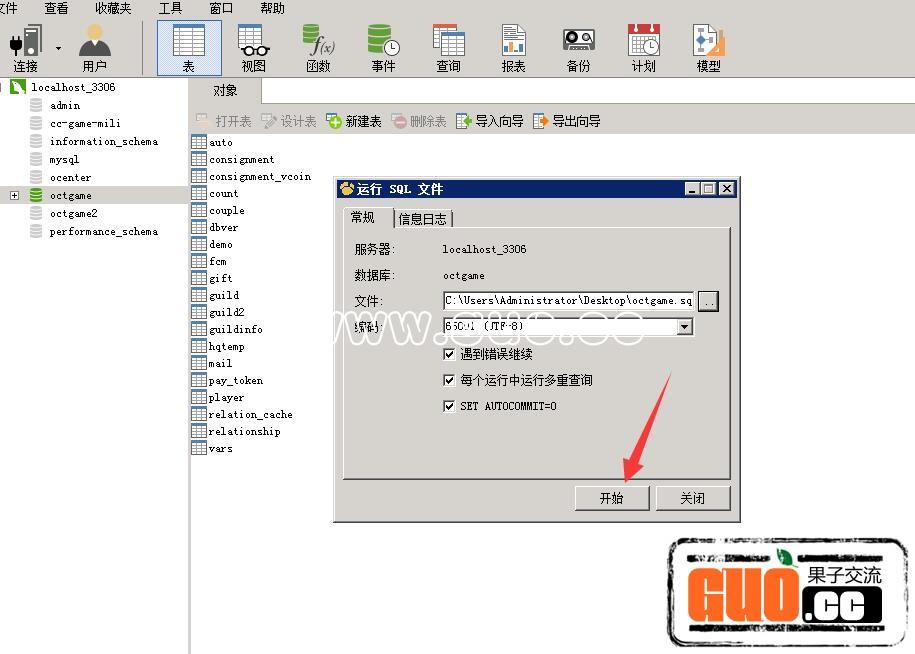This screenshot has height=654, width=915.
Task: Open the 用户 (User) manager icon
Action: pos(95,47)
